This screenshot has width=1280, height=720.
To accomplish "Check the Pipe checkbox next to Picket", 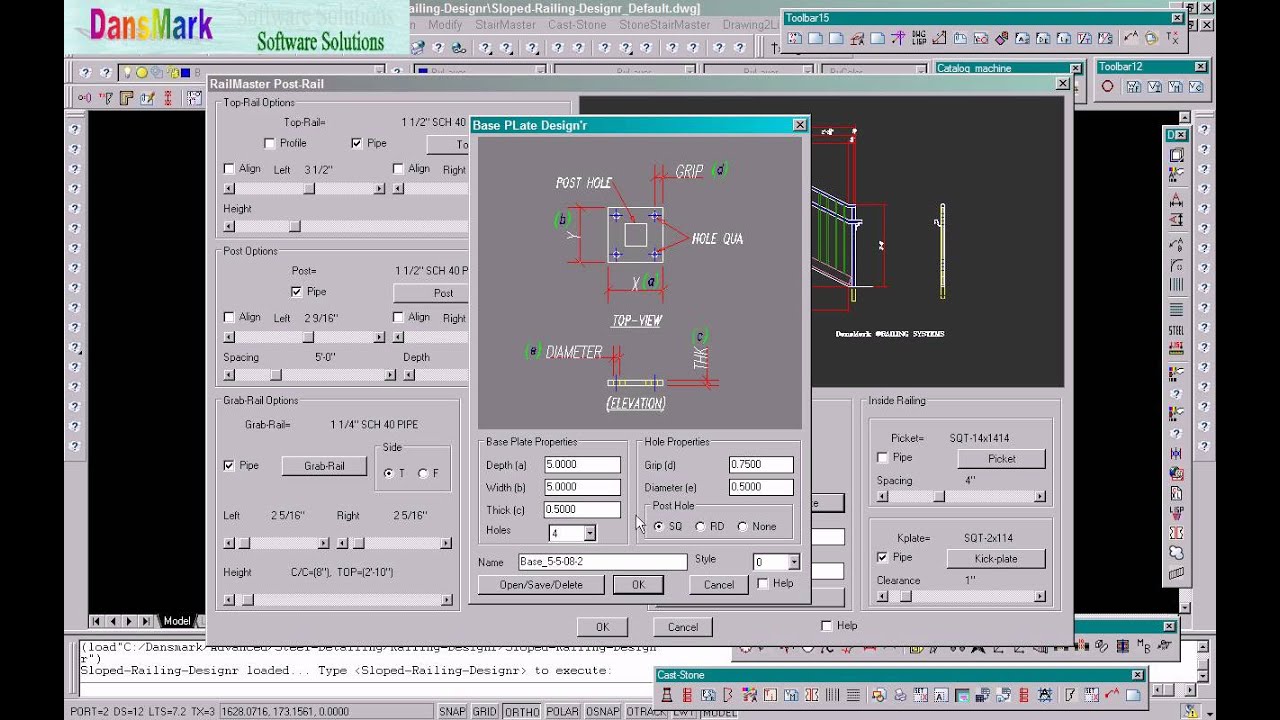I will point(882,458).
